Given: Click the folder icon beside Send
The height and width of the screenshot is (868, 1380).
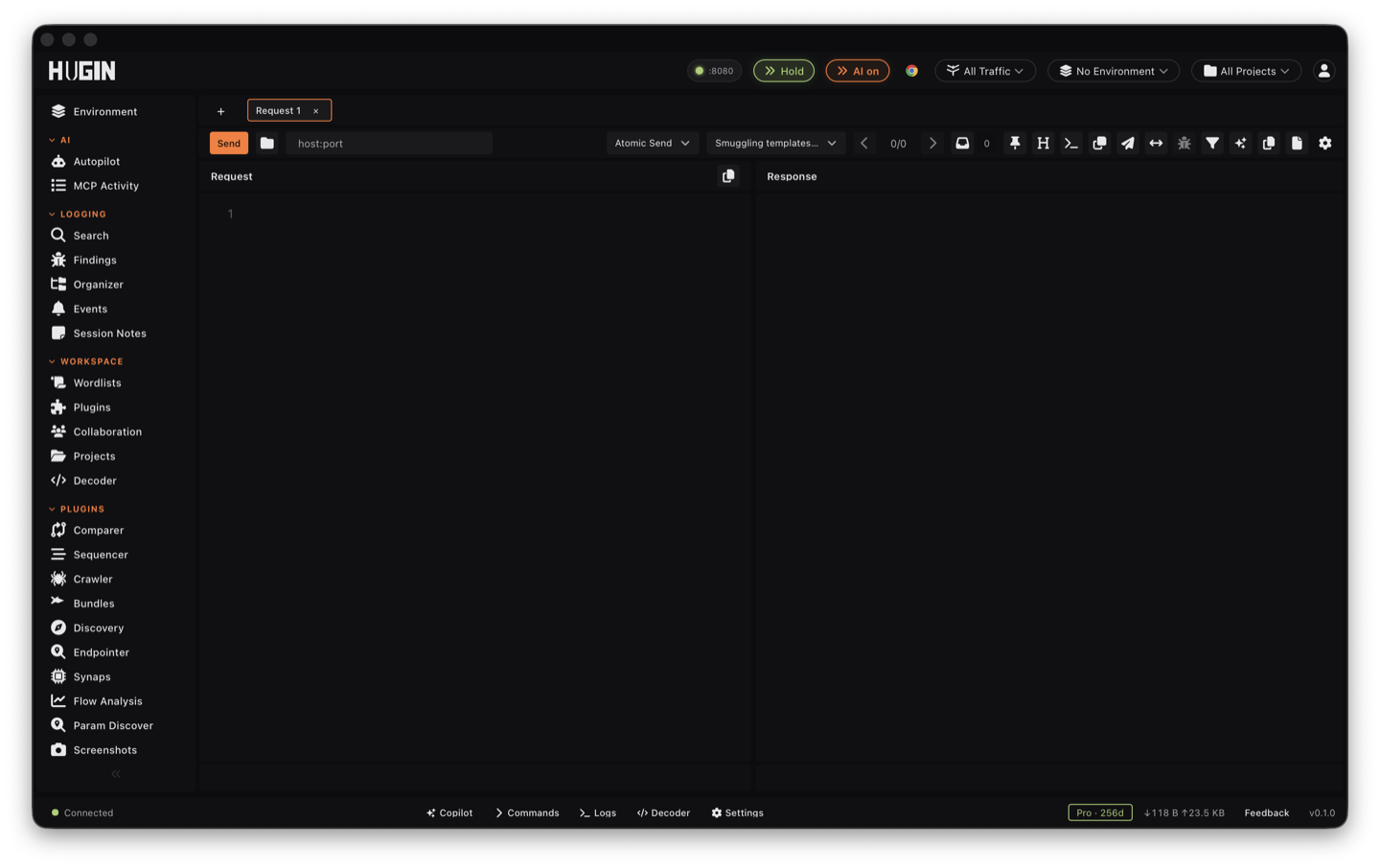Looking at the screenshot, I should coord(267,143).
